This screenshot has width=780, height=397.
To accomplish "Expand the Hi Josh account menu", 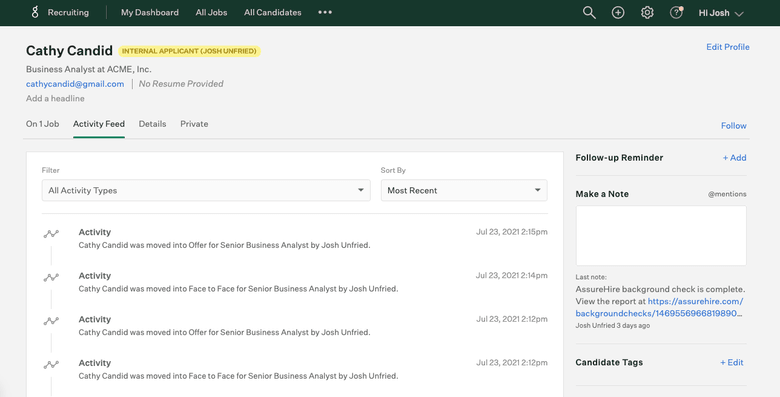I will 721,13.
